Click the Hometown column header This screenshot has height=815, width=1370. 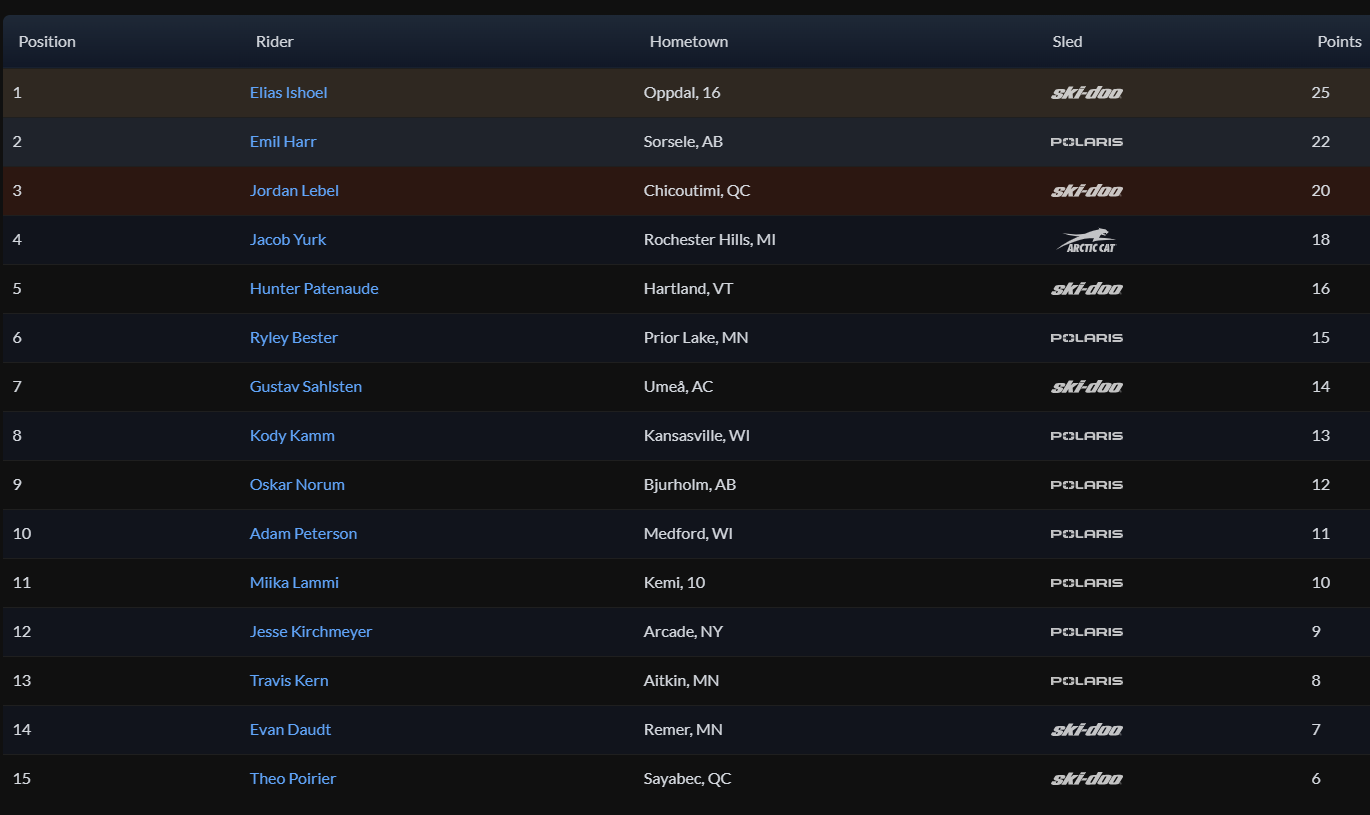[x=689, y=42]
